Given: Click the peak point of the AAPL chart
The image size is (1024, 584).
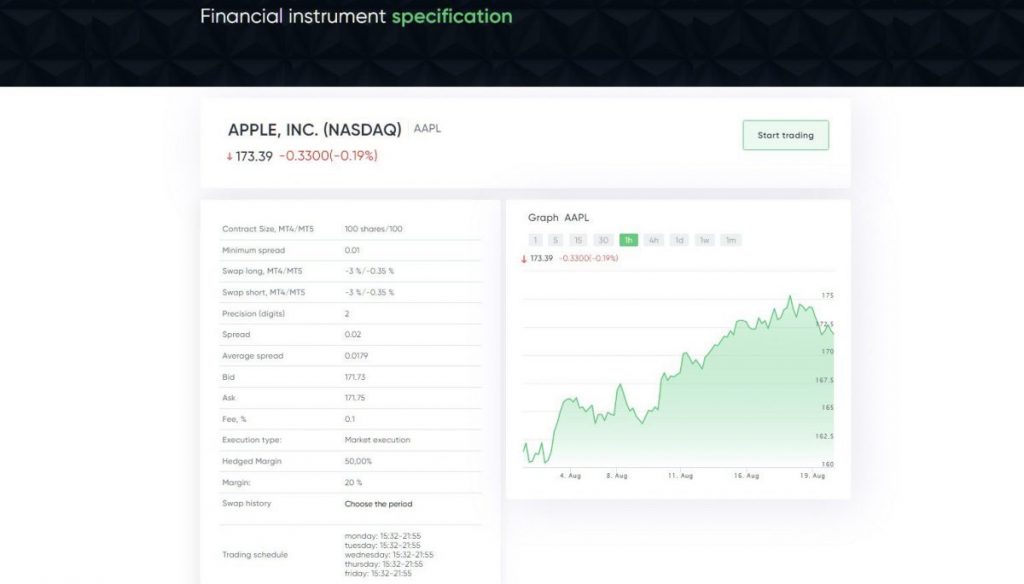Looking at the screenshot, I should click(x=790, y=297).
